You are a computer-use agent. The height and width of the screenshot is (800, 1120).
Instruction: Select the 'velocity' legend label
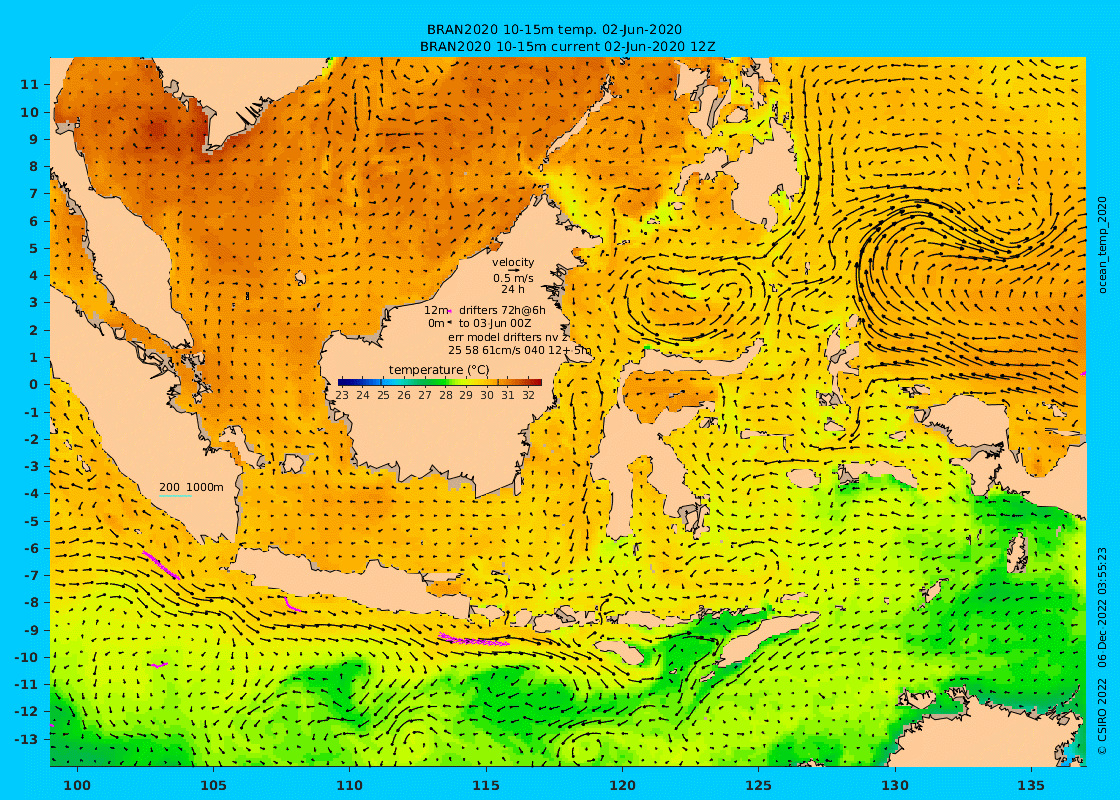(513, 262)
